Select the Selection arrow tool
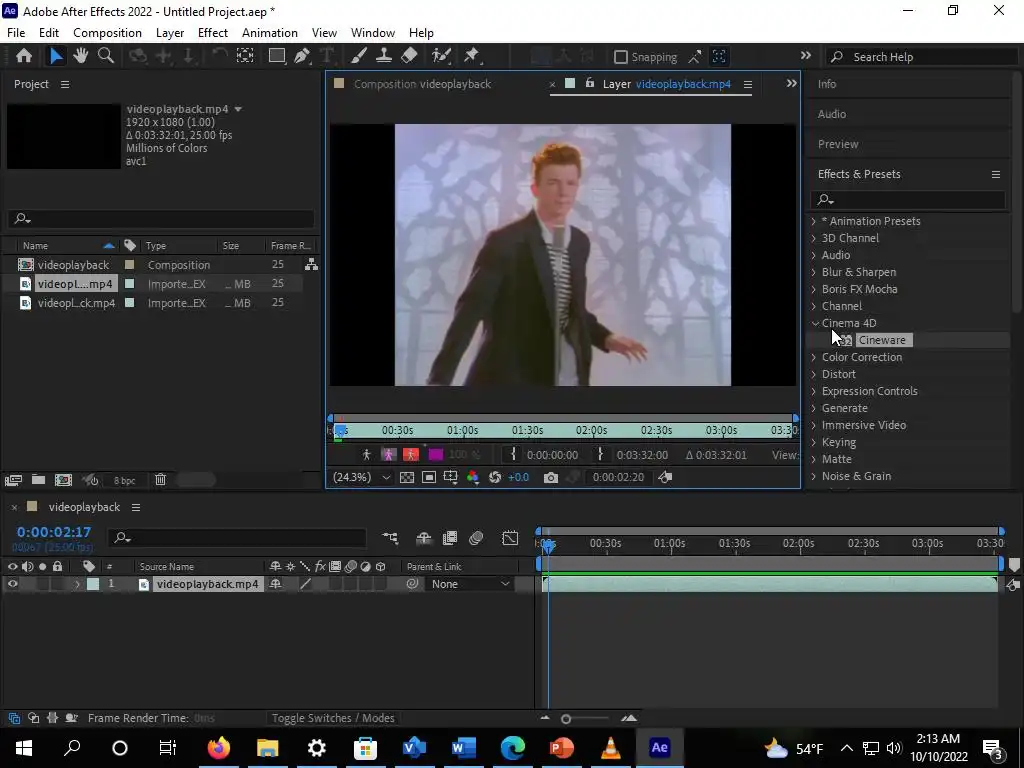The width and height of the screenshot is (1024, 768). coord(56,56)
